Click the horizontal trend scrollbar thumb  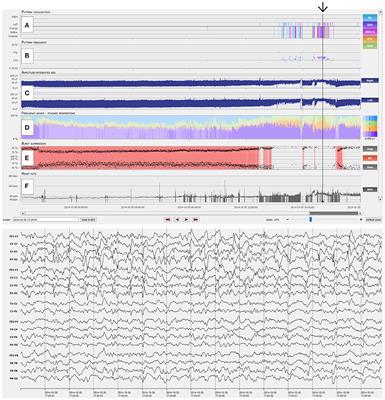pos(334,213)
